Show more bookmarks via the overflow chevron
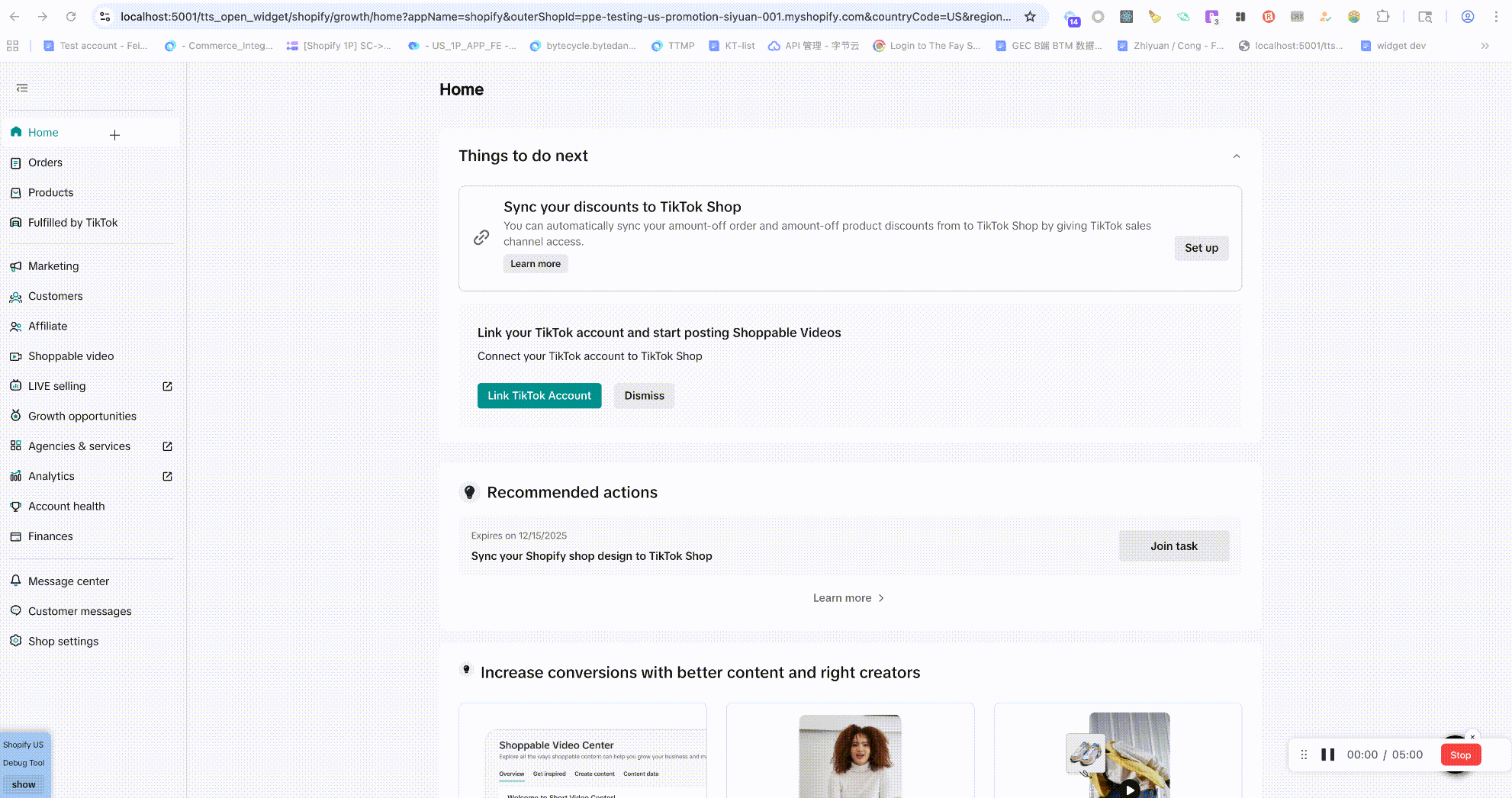1512x798 pixels. click(1485, 46)
